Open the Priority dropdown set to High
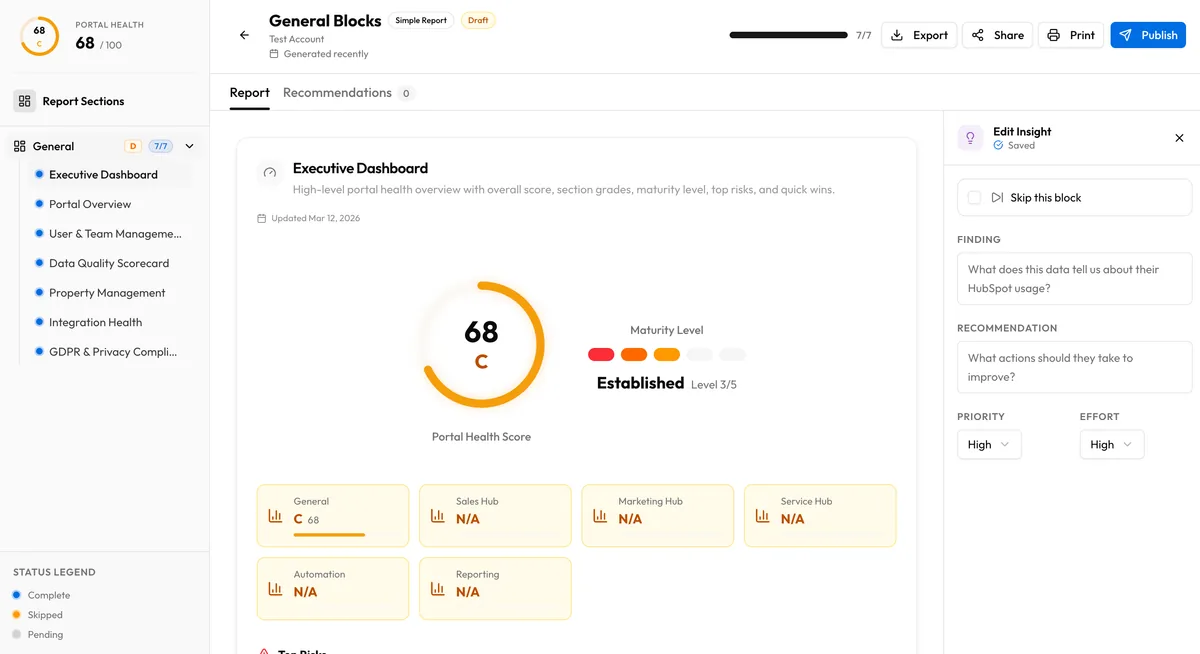The width and height of the screenshot is (1200, 654). [x=988, y=444]
